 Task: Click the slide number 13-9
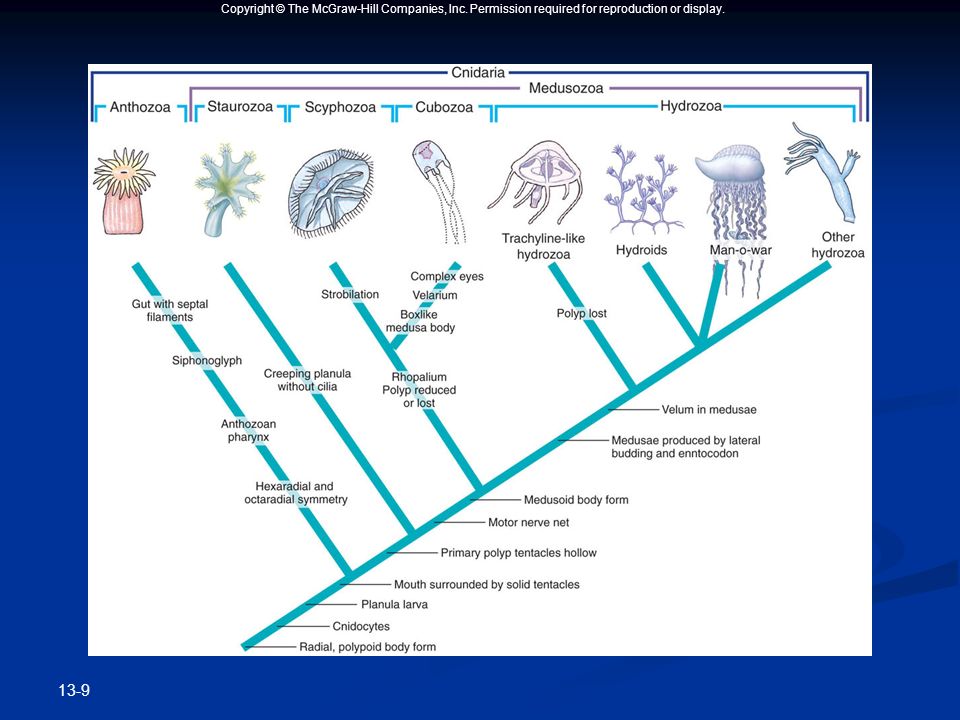74,691
